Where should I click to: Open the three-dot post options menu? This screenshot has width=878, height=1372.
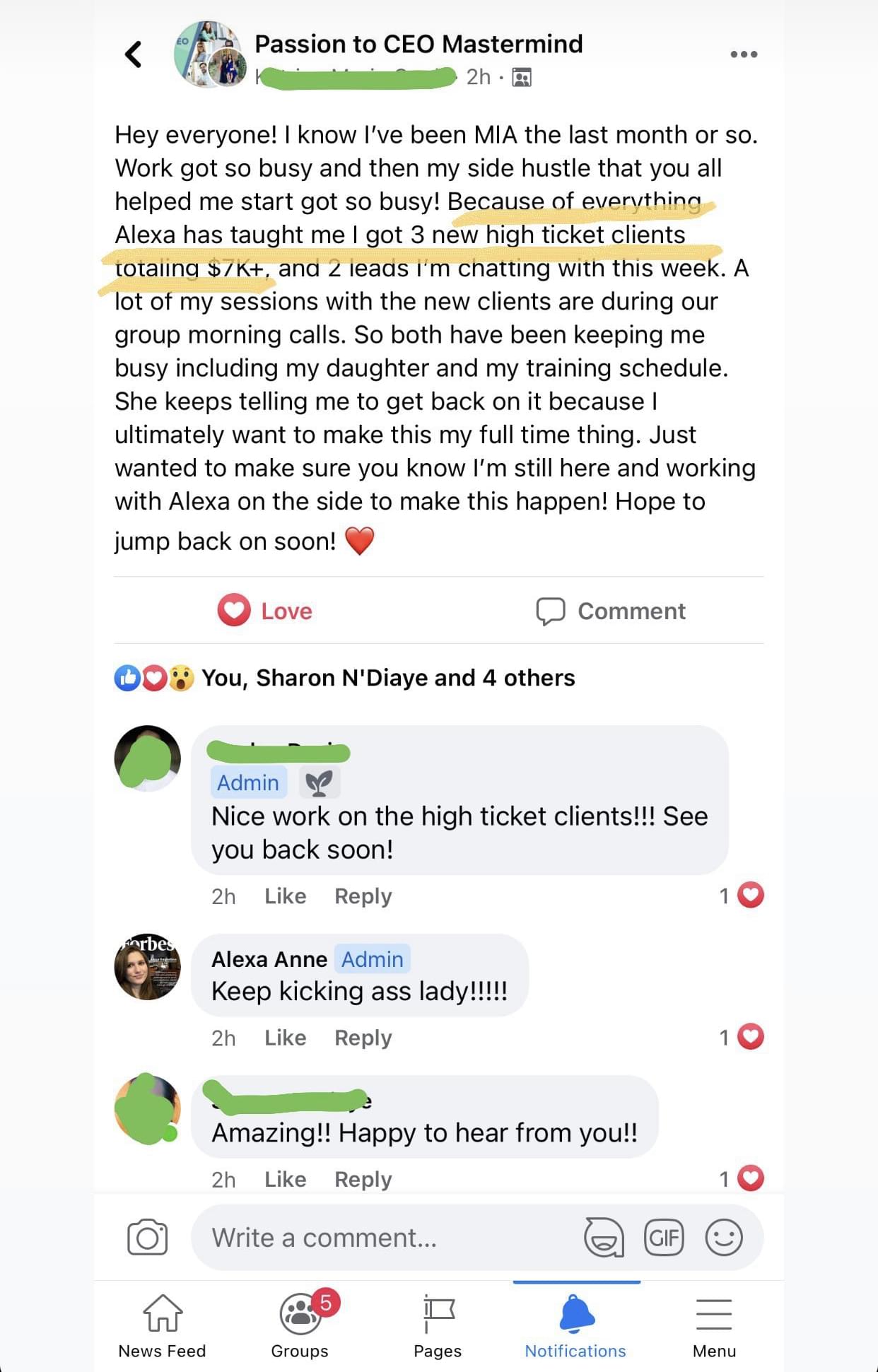click(743, 54)
